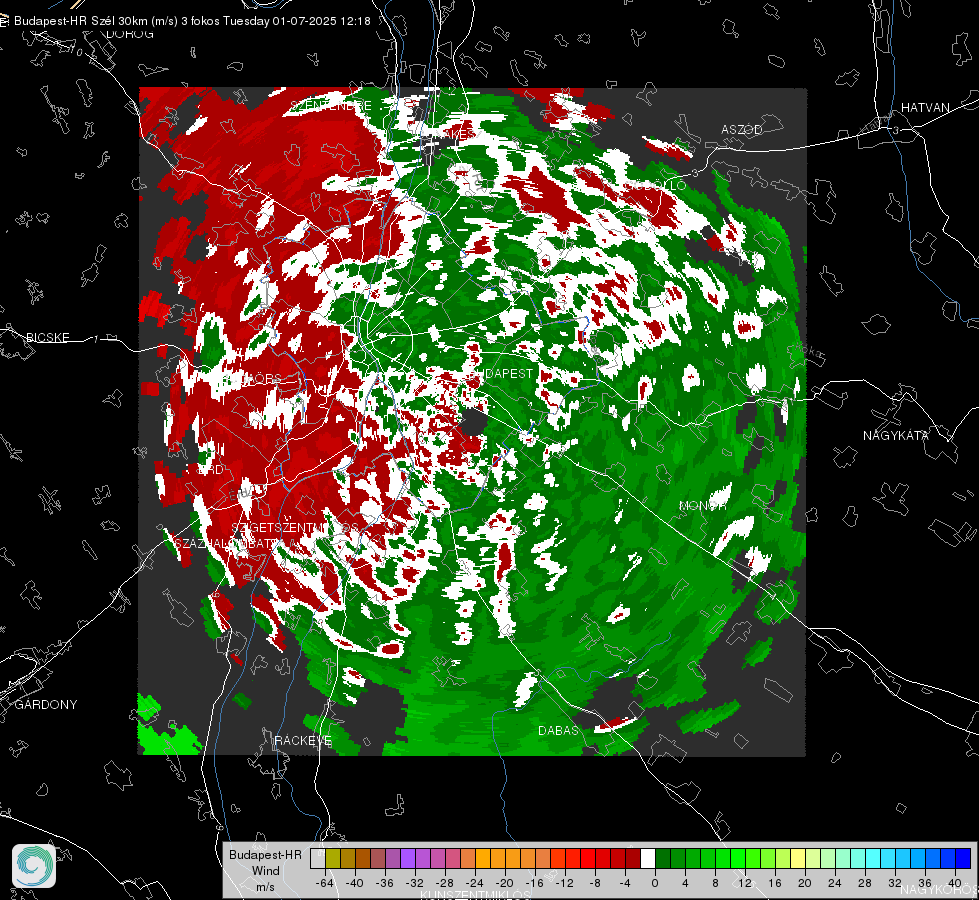
Task: Click the BUDAPEST label on the radar map
Action: (503, 373)
